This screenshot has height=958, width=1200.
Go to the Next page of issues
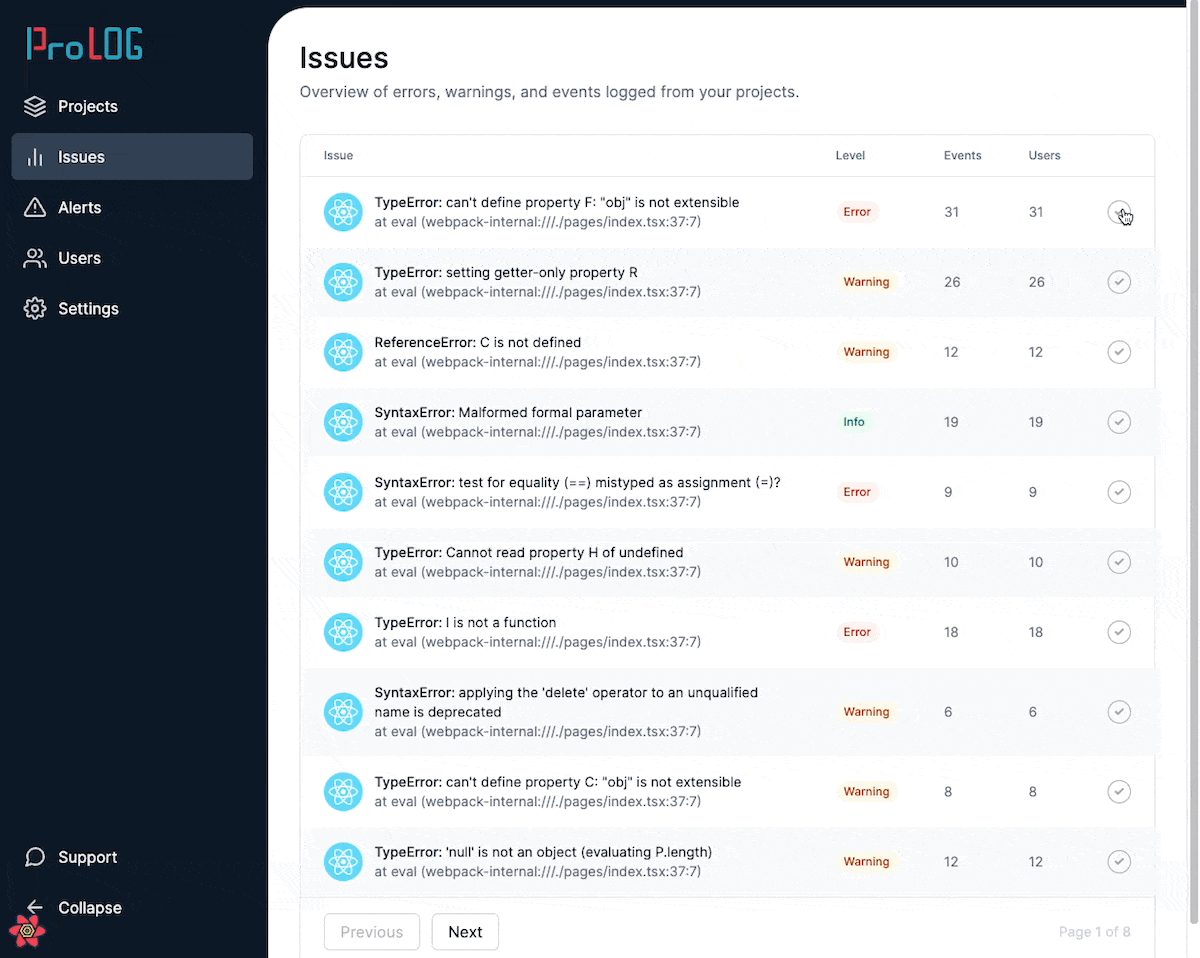point(465,931)
